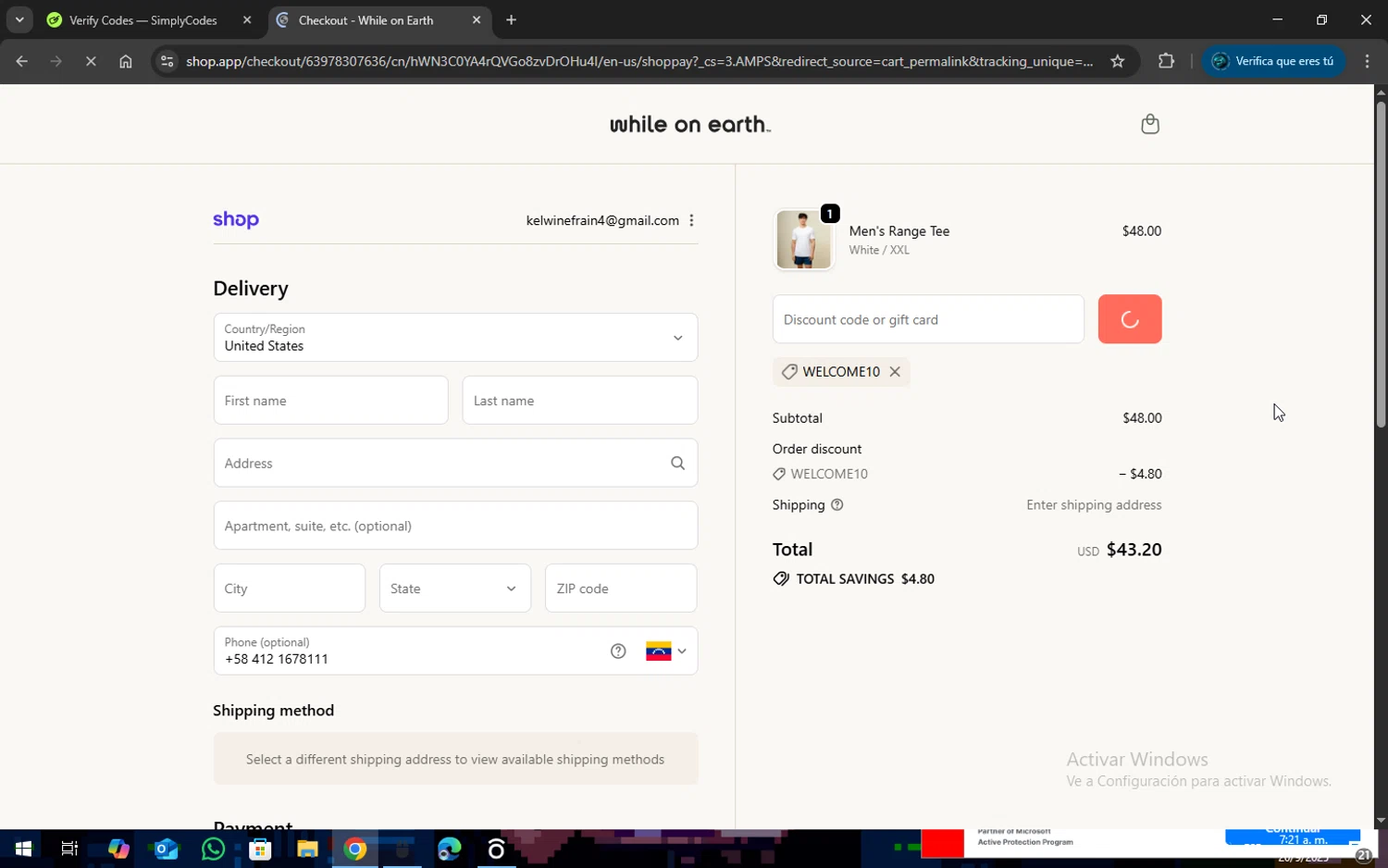Open the phone country flag selector
This screenshot has height=868, width=1388.
666,651
